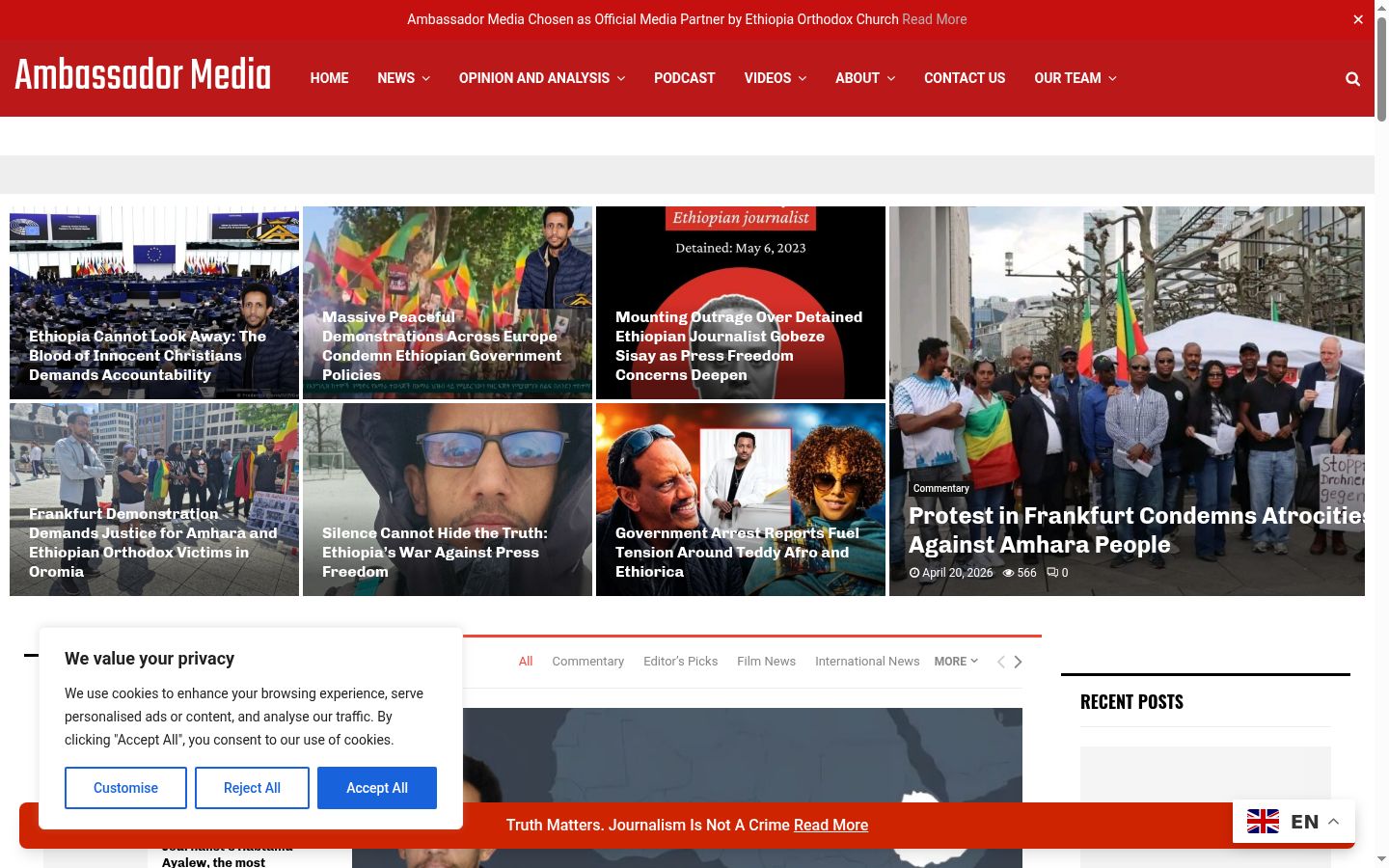
Task: Click the clock icon beside April 20, 2026
Action: pos(914,573)
